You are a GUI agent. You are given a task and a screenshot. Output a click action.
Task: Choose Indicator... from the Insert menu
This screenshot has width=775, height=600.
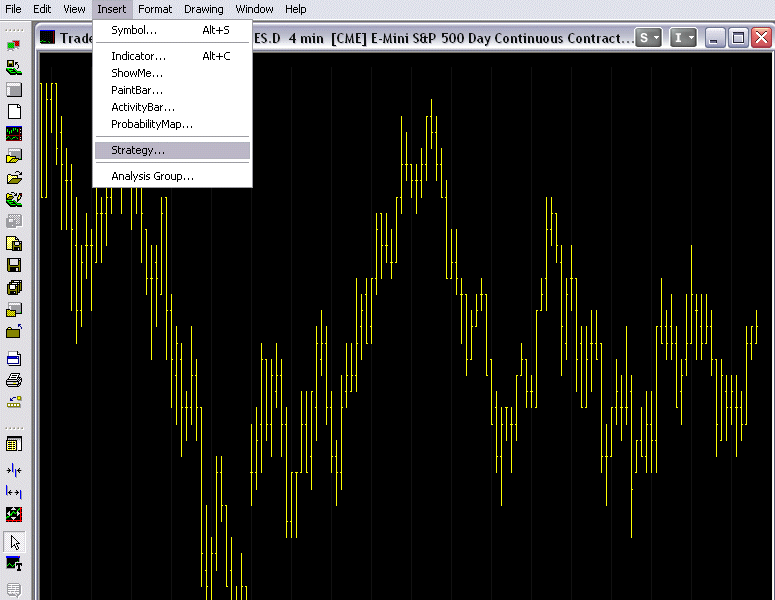click(x=138, y=56)
